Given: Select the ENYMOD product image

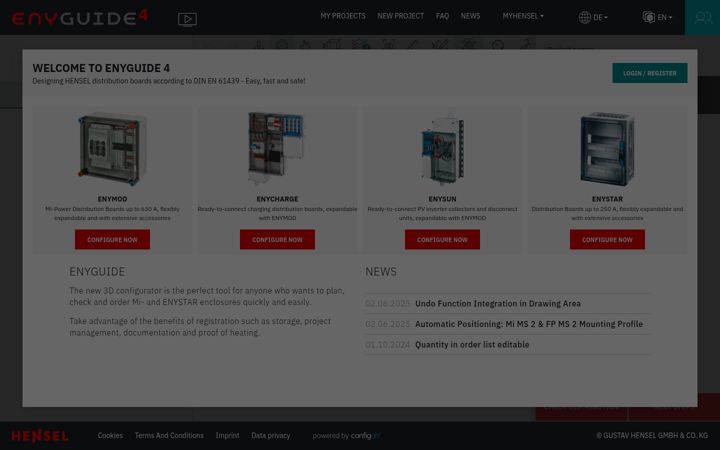Looking at the screenshot, I should pyautogui.click(x=111, y=149).
